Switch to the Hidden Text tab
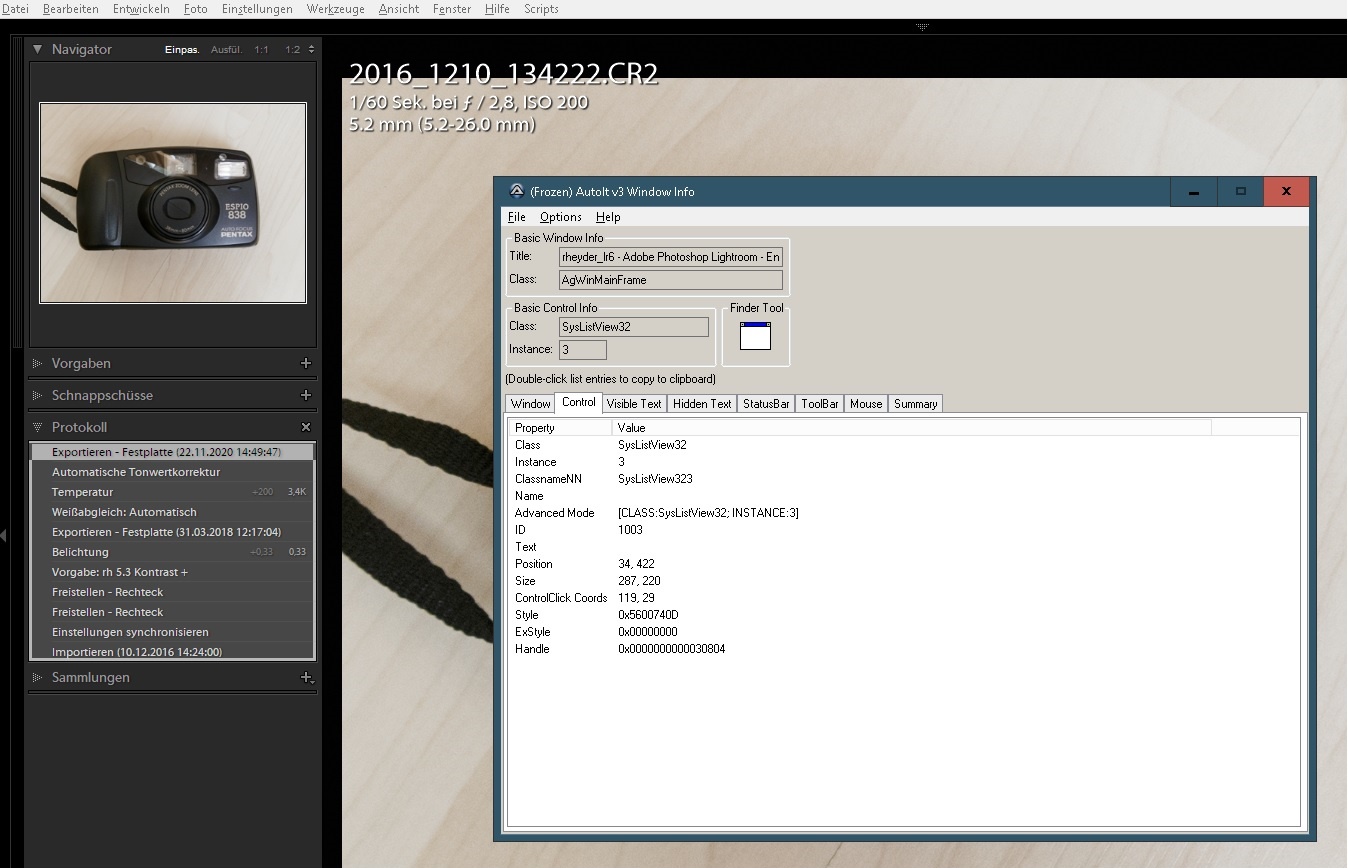Viewport: 1348px width, 868px height. [702, 404]
